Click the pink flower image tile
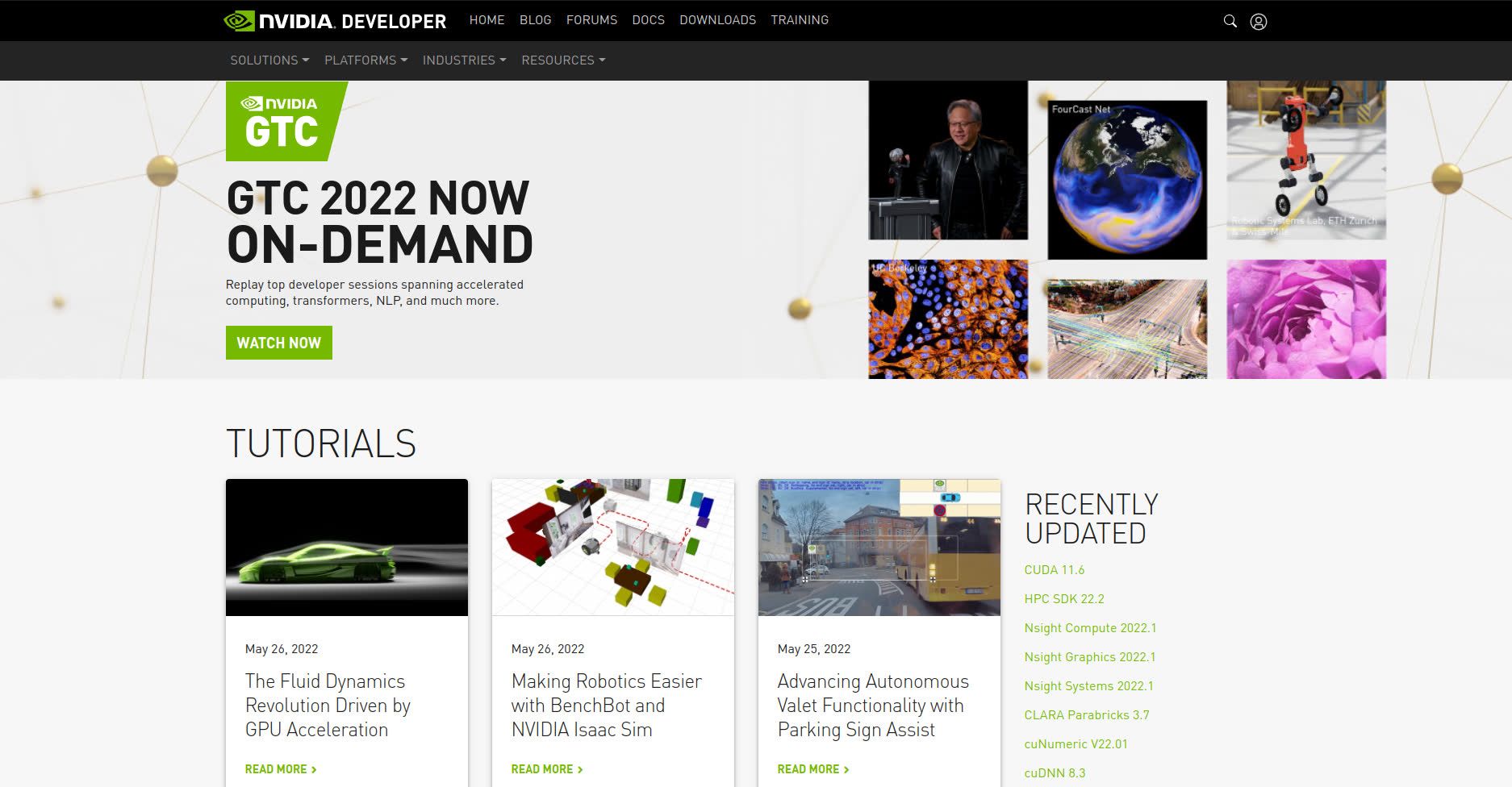This screenshot has width=1512, height=787. point(1306,319)
